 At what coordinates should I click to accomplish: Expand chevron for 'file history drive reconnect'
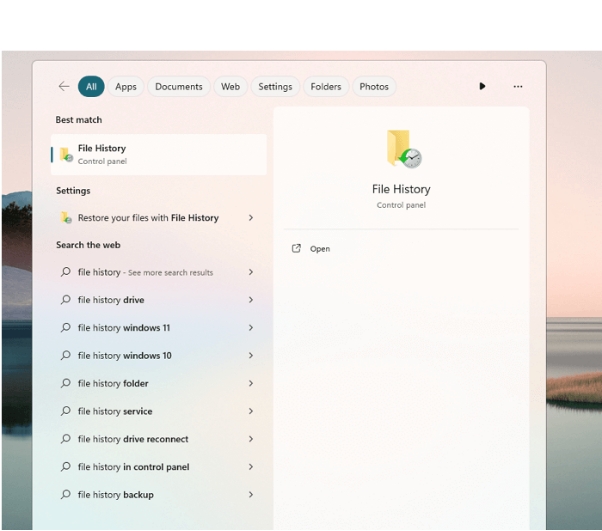coord(251,439)
